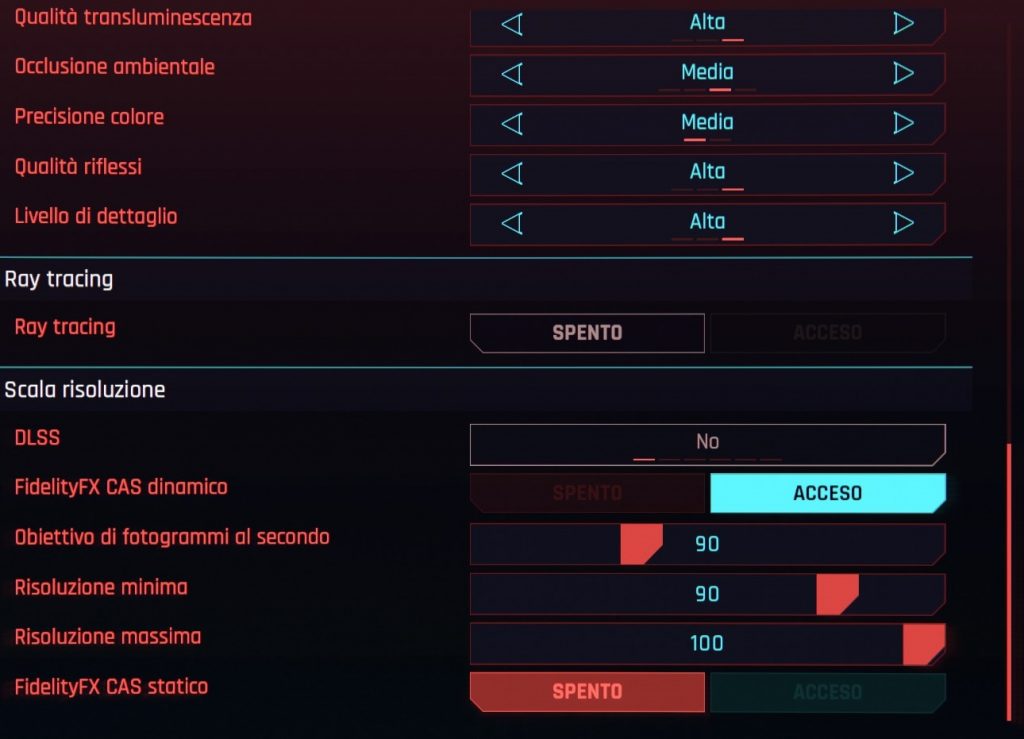This screenshot has width=1024, height=739.
Task: Click the Risoluzione minima slider handle
Action: pos(837,594)
